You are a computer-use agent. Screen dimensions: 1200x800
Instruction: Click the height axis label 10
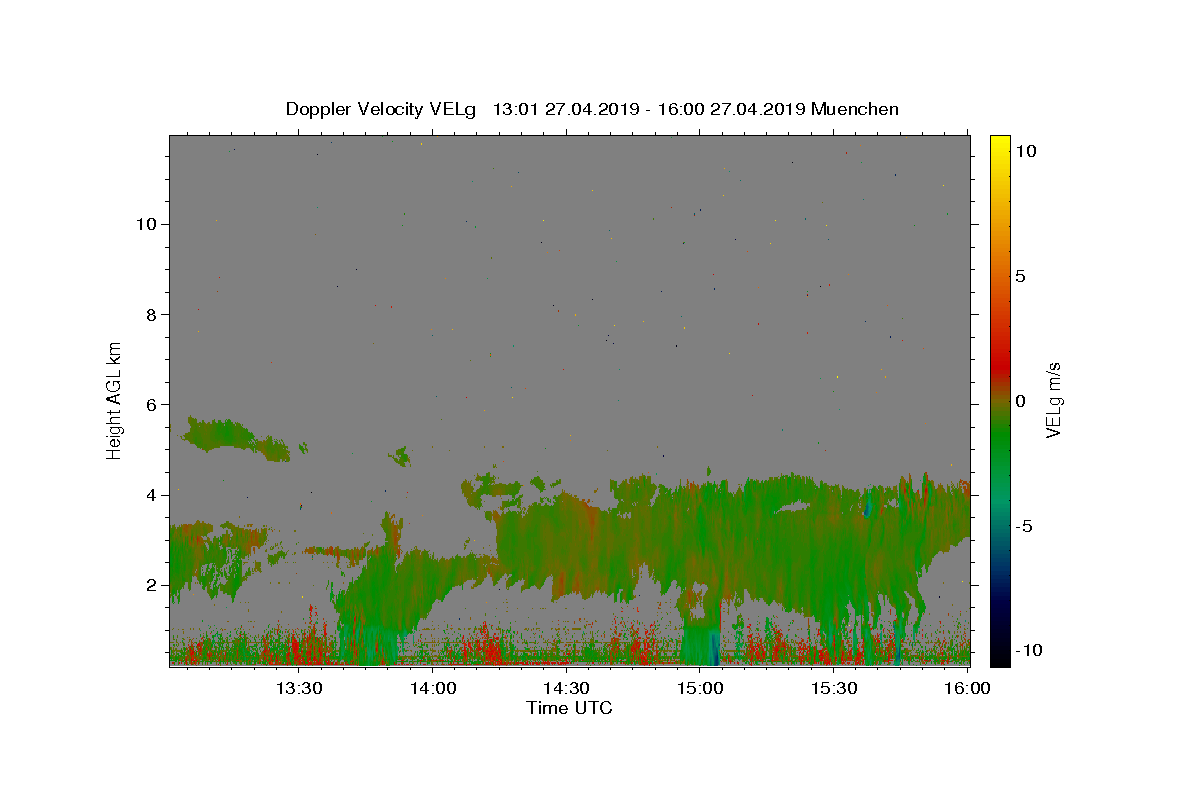pyautogui.click(x=146, y=224)
